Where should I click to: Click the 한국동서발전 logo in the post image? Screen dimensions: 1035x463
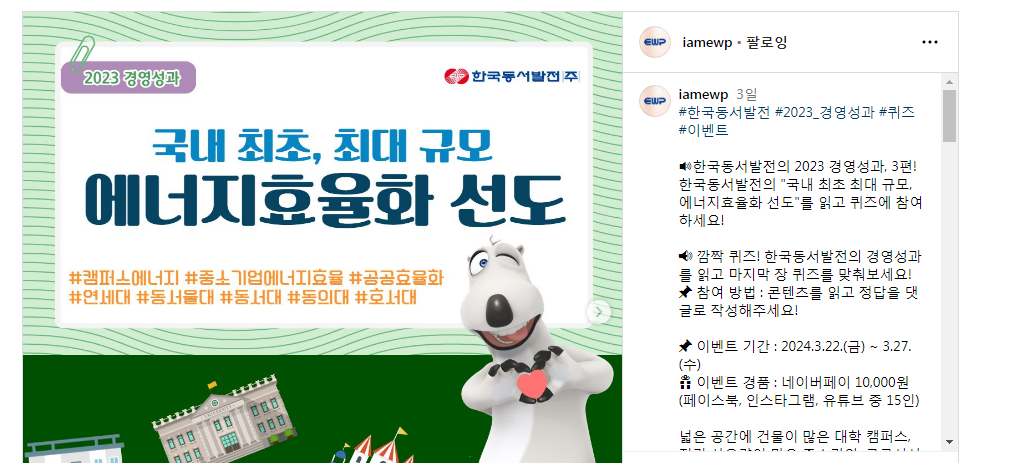pos(513,76)
